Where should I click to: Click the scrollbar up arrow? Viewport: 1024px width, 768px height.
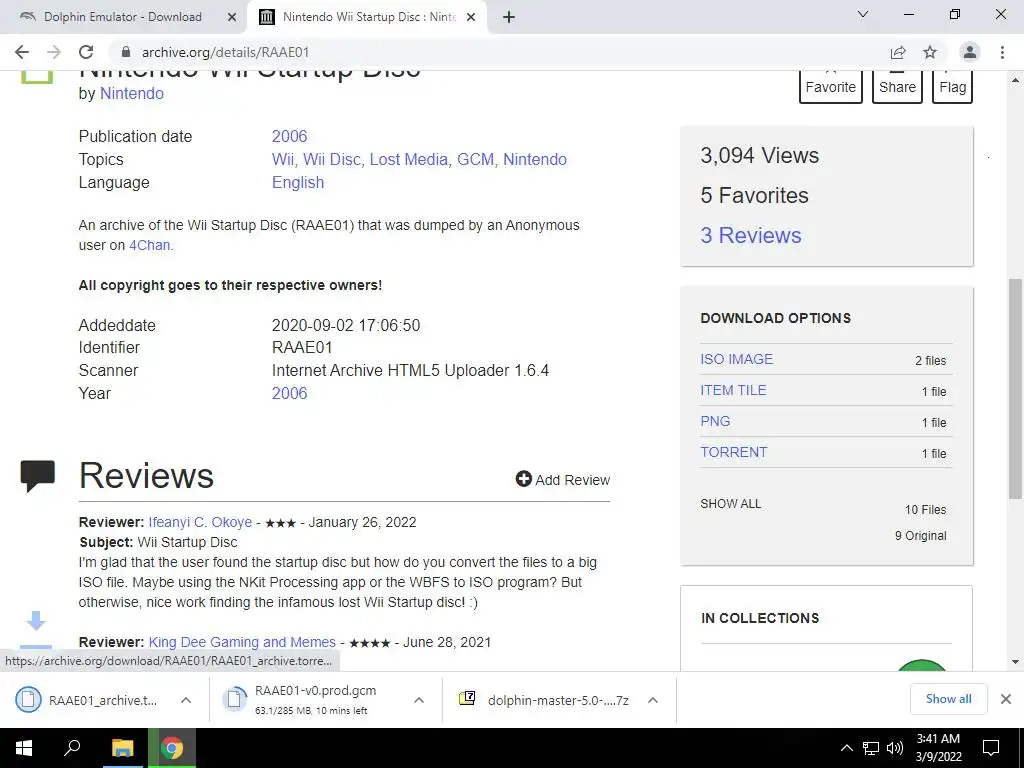(1015, 80)
